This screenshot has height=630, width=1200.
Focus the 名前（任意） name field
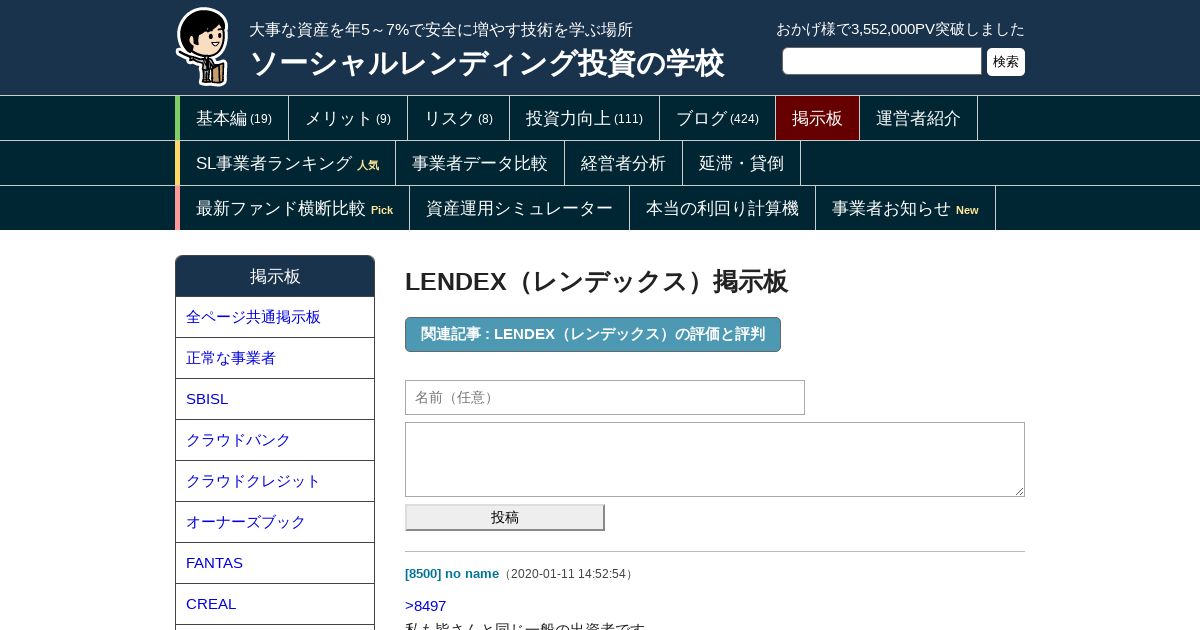point(605,397)
